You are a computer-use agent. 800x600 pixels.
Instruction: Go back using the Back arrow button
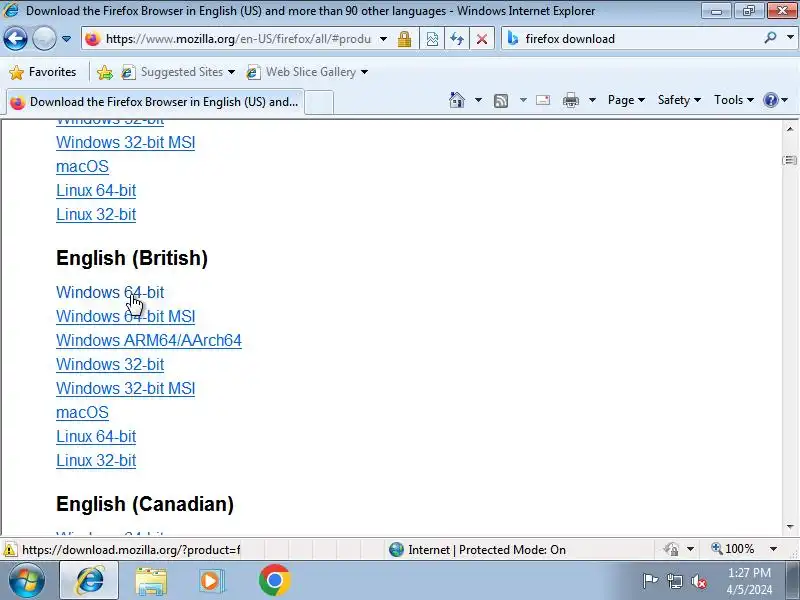15,39
